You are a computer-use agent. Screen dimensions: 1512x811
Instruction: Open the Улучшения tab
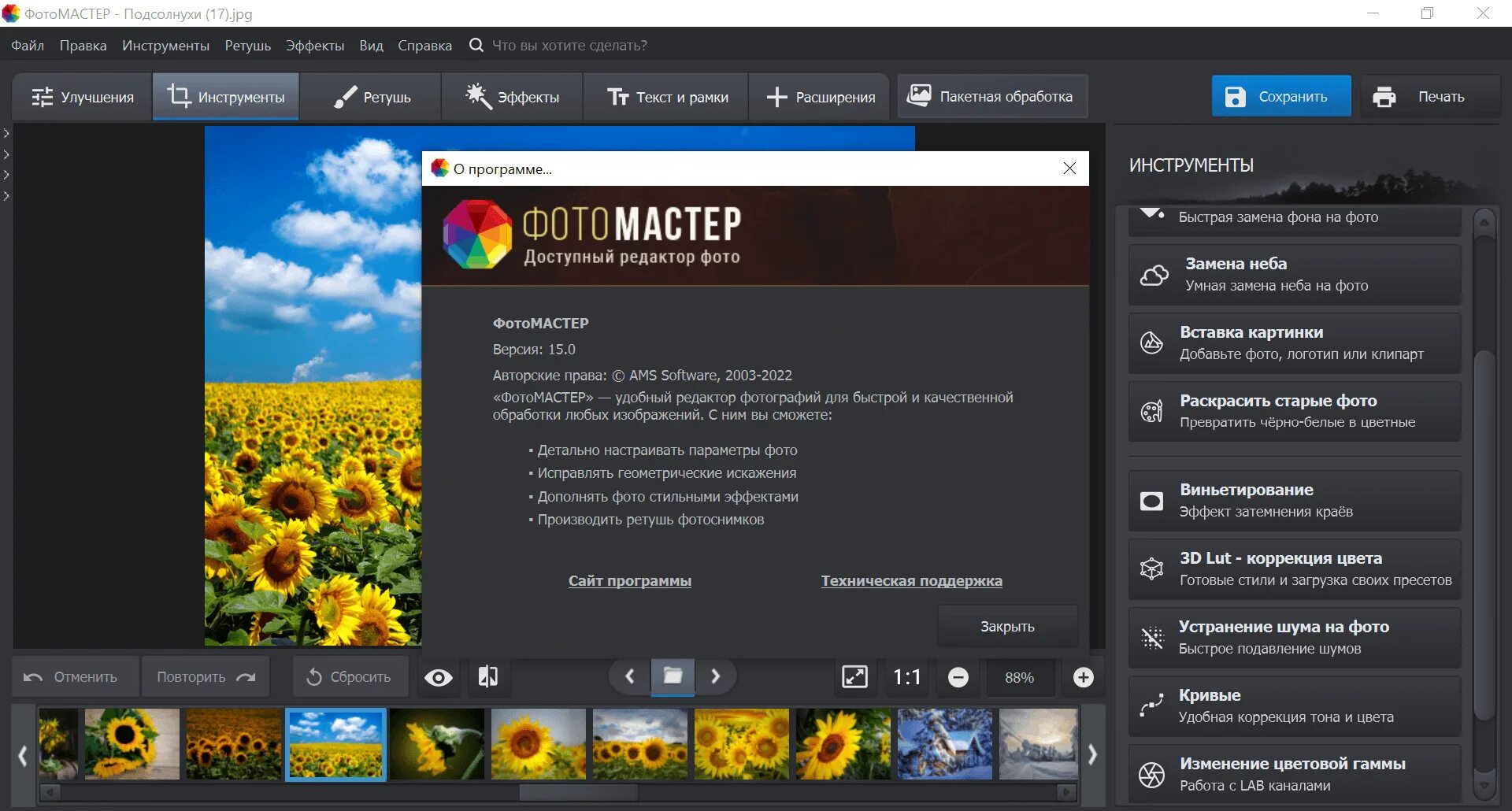click(82, 97)
